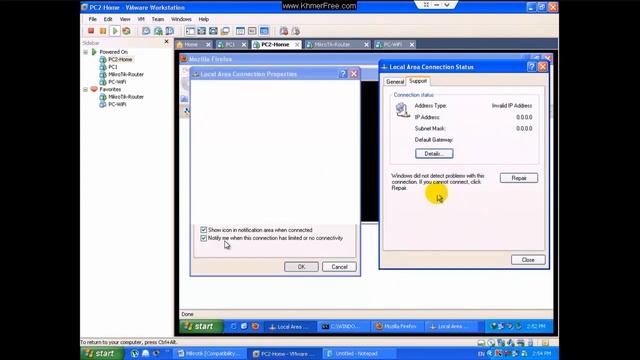Click the Repair button

(519, 178)
